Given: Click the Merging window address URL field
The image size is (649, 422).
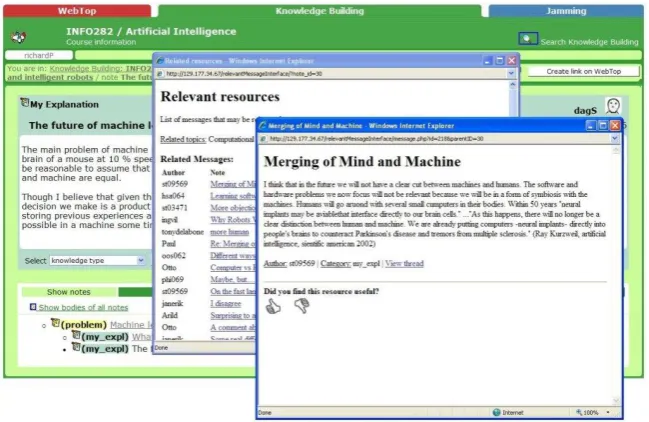Looking at the screenshot, I should click(435, 139).
